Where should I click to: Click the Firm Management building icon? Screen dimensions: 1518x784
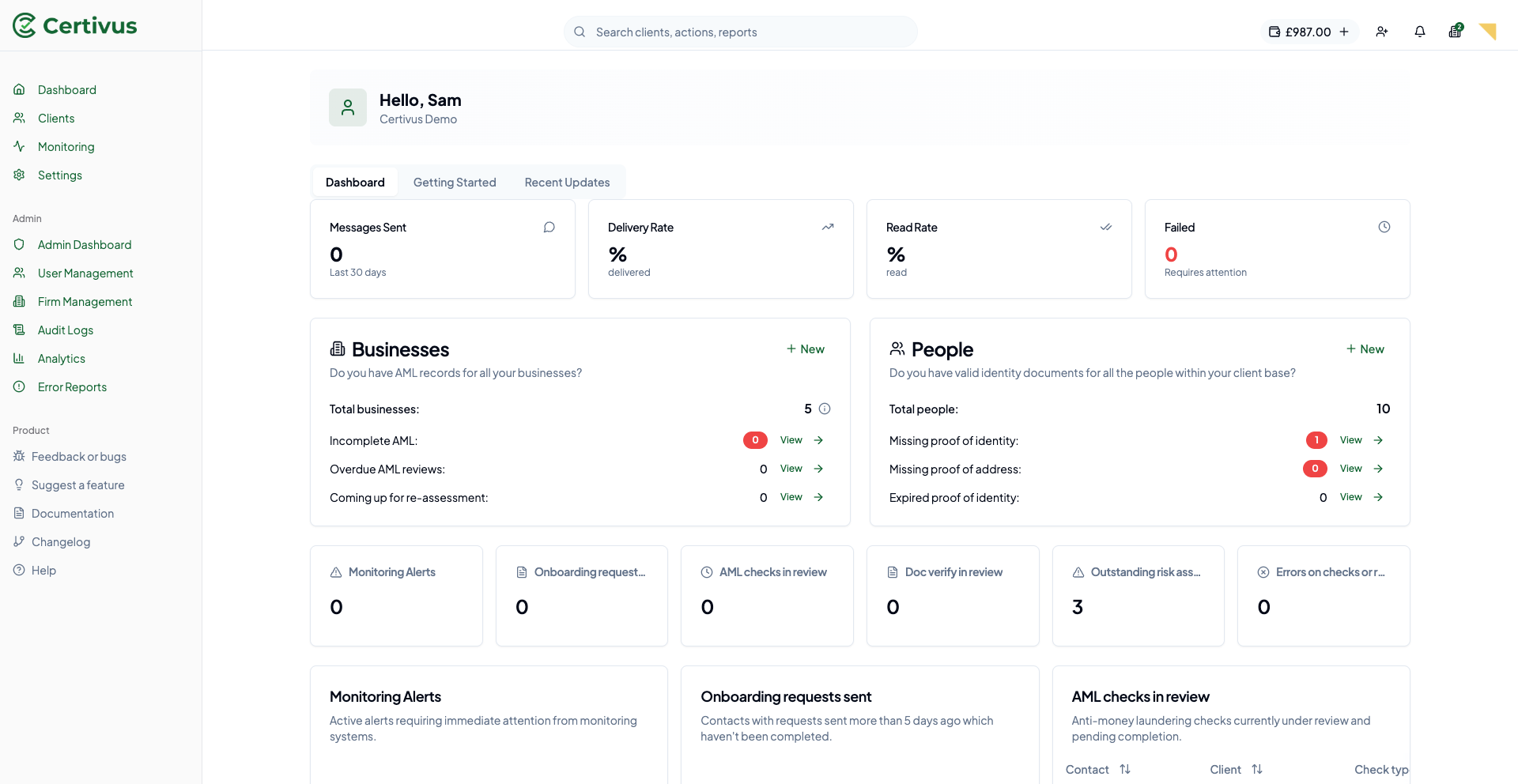tap(19, 301)
